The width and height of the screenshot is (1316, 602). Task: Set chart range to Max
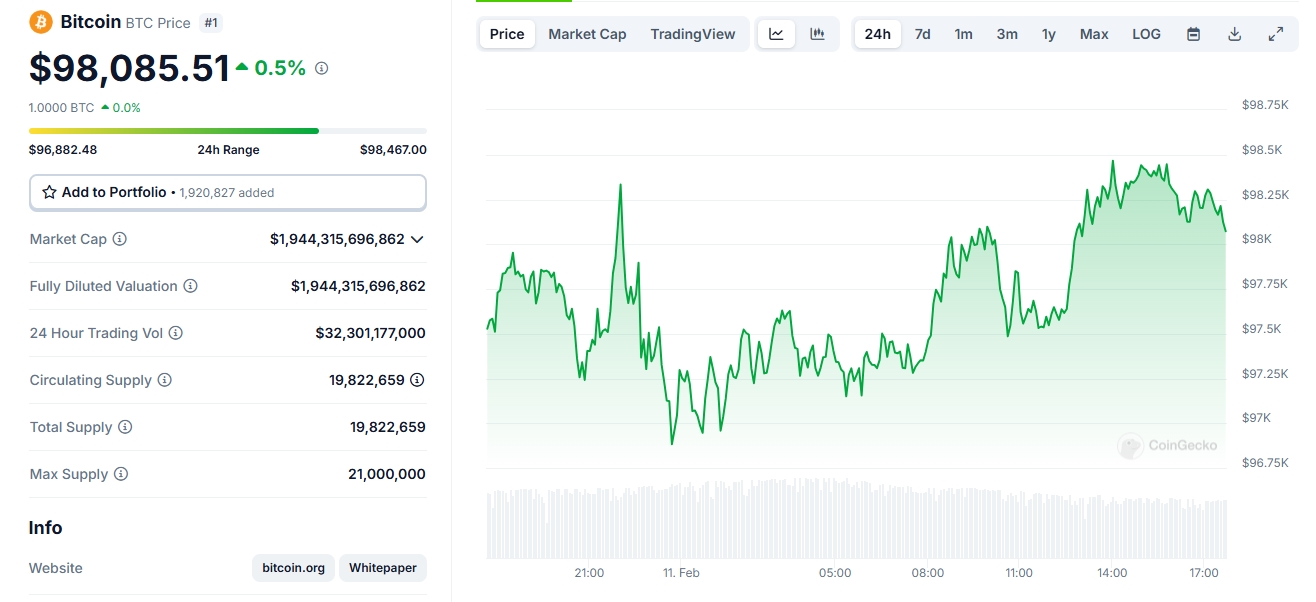(x=1094, y=34)
